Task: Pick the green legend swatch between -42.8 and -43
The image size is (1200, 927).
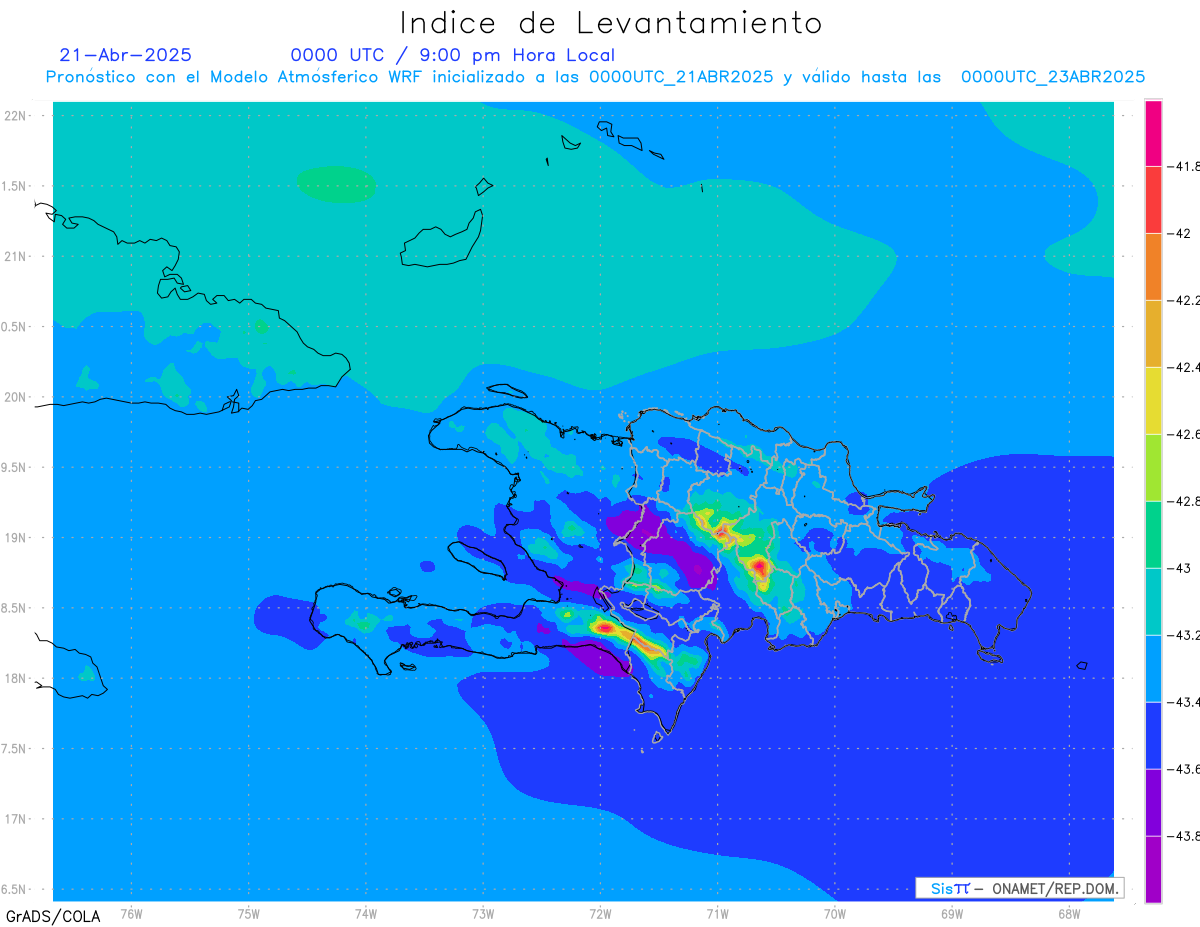Action: (x=1153, y=535)
